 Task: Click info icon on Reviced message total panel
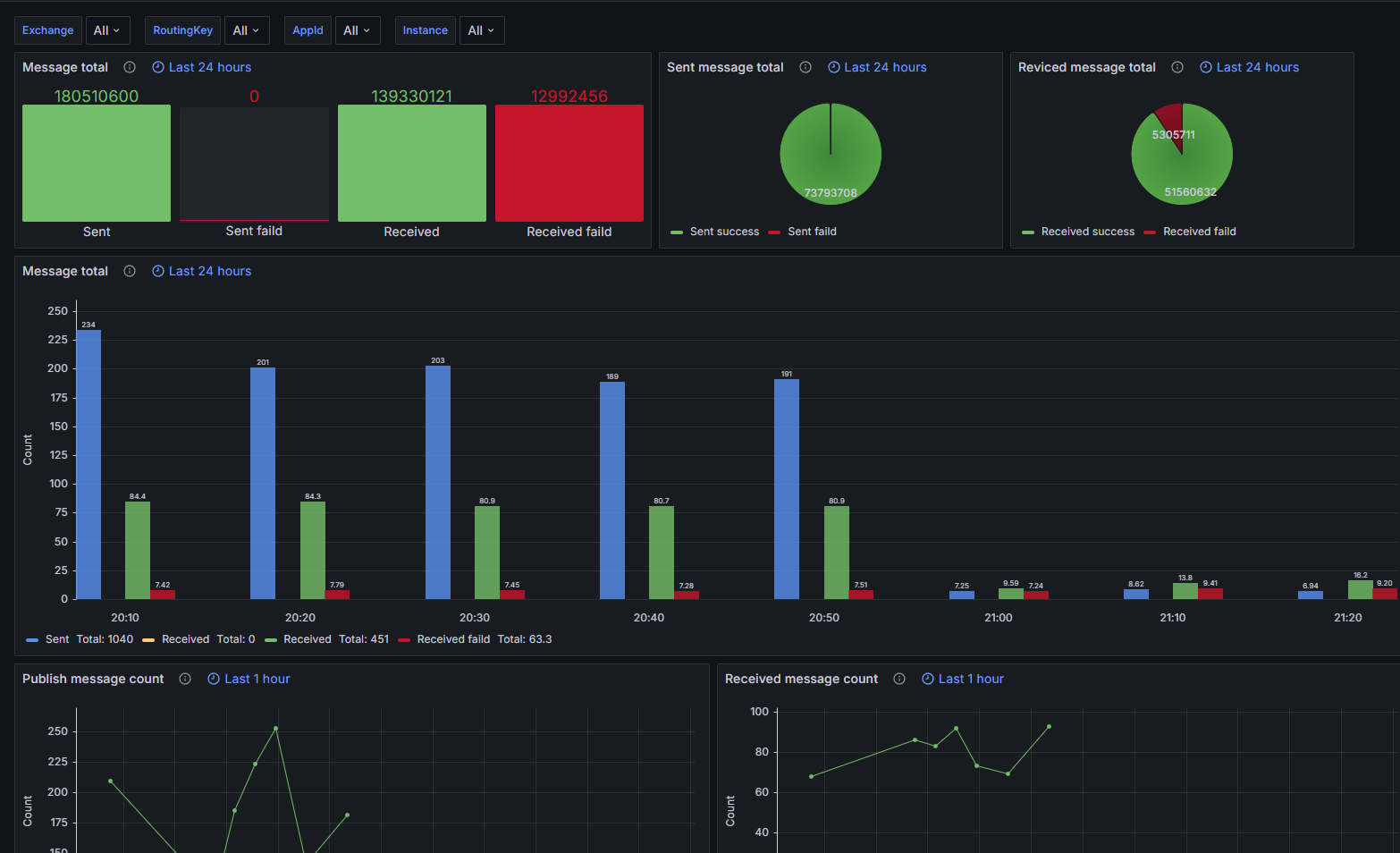tap(1177, 67)
